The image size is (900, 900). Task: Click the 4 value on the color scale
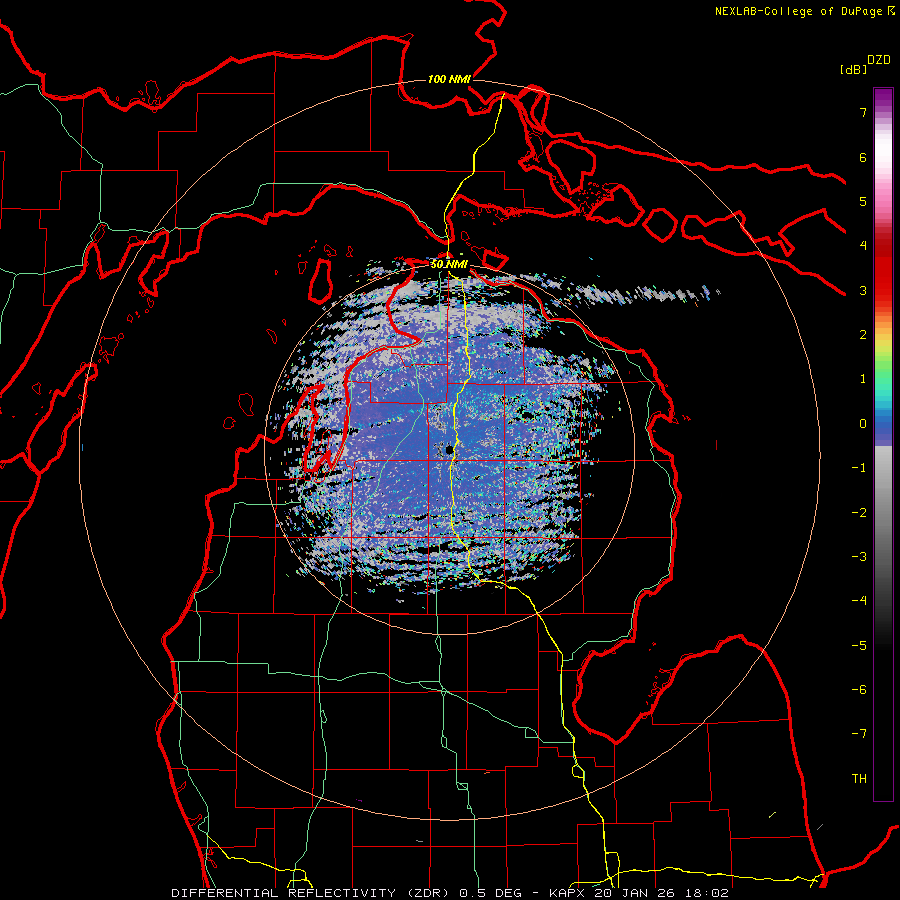coord(863,246)
